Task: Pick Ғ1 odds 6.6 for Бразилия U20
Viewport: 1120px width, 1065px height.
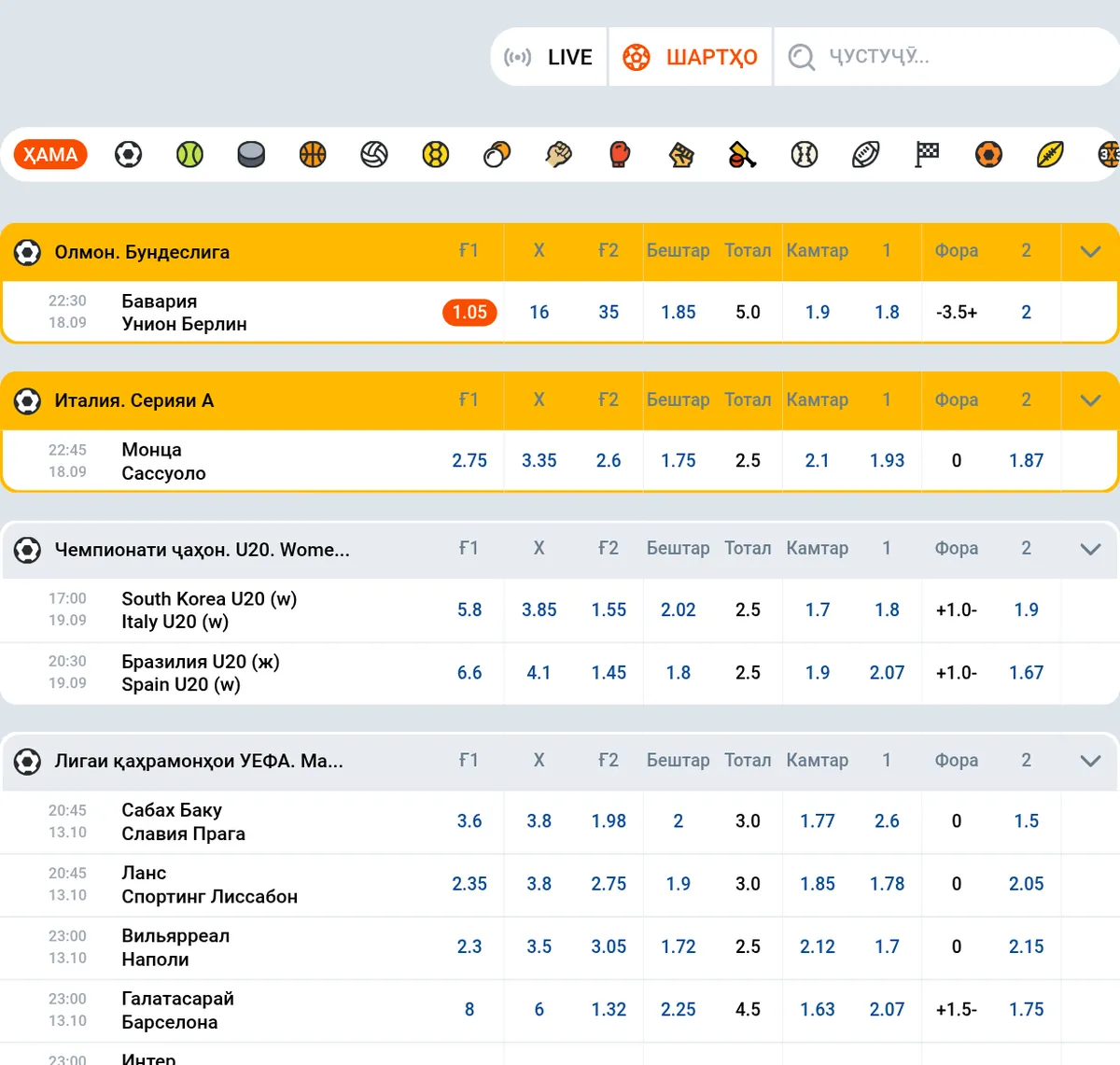Action: (469, 673)
